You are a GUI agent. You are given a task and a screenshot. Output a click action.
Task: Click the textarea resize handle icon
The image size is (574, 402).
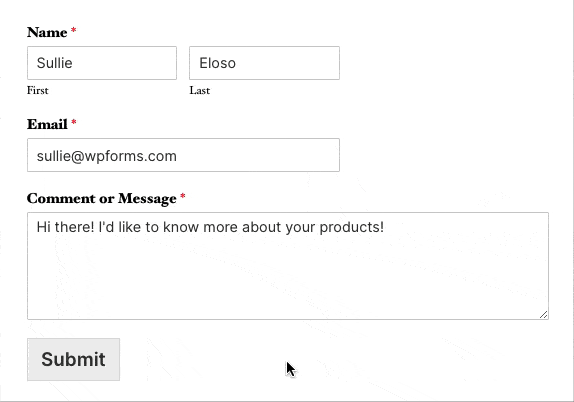tap(544, 314)
